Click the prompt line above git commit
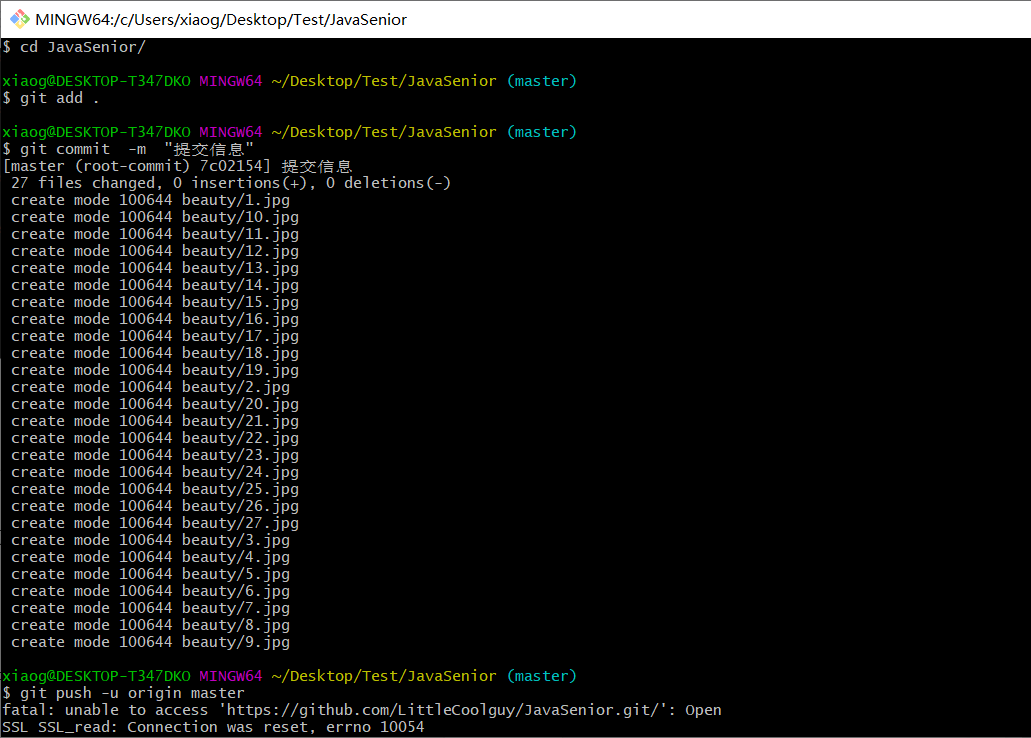 [289, 132]
